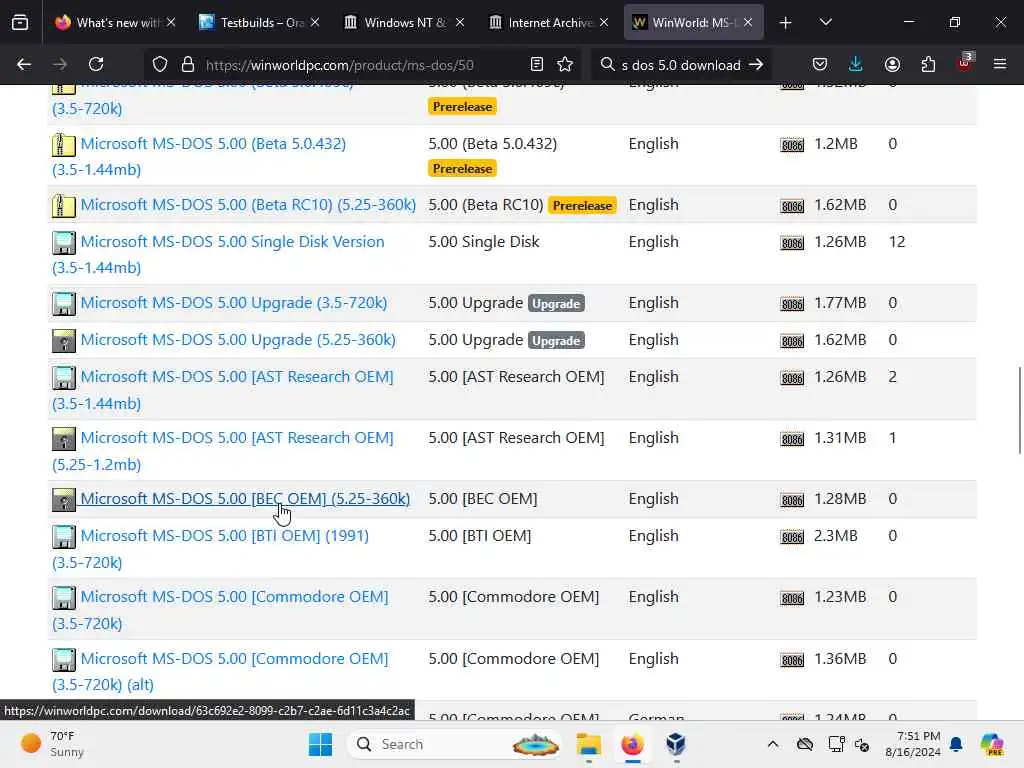
Task: Click Upgrade badge in Upgrade (3.5-720k) row
Action: [556, 304]
